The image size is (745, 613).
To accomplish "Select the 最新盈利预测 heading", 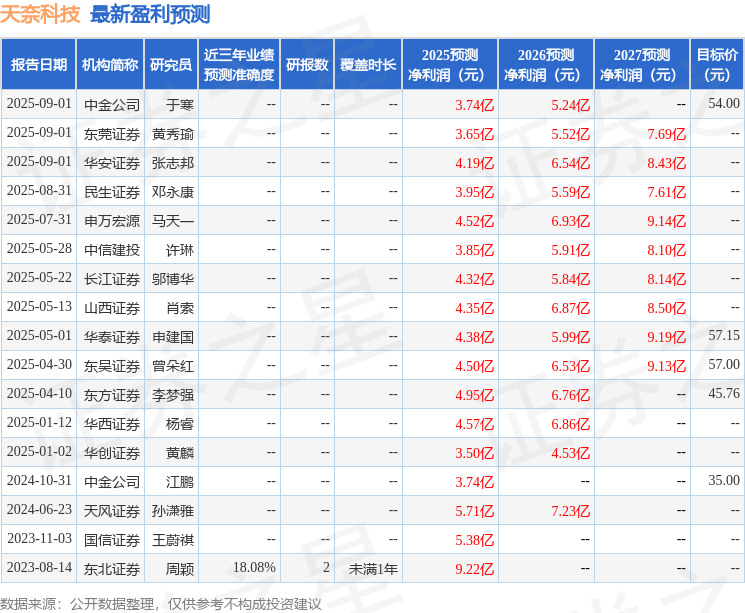I will [150, 14].
